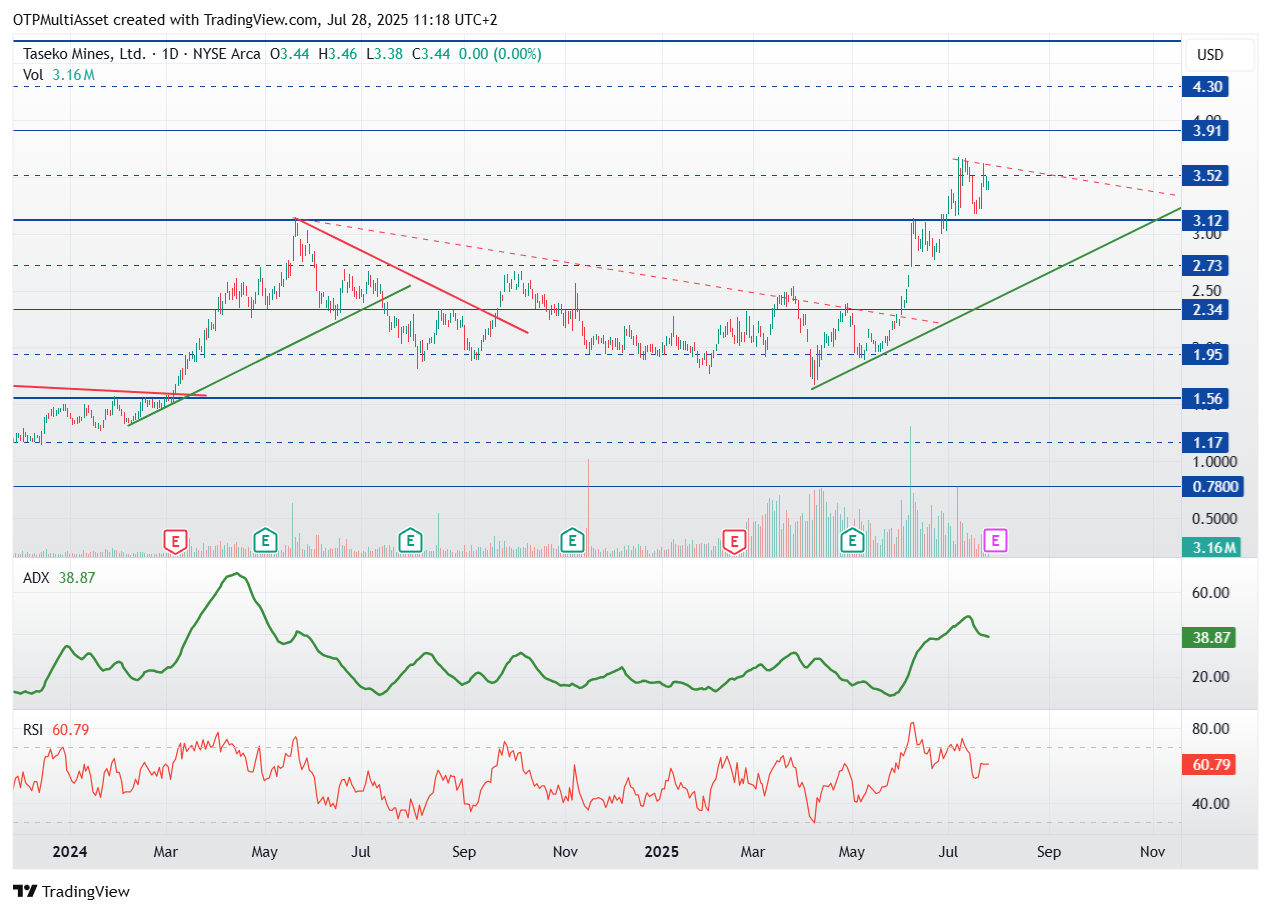Open the USD currency selector
Image resolution: width=1271 pixels, height=913 pixels.
pyautogui.click(x=1210, y=55)
